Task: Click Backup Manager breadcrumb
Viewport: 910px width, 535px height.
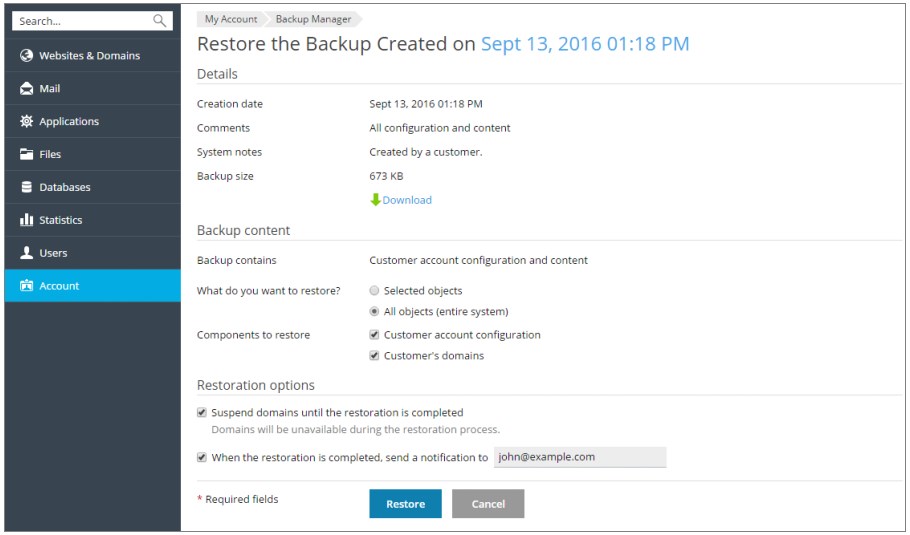Action: coord(313,19)
